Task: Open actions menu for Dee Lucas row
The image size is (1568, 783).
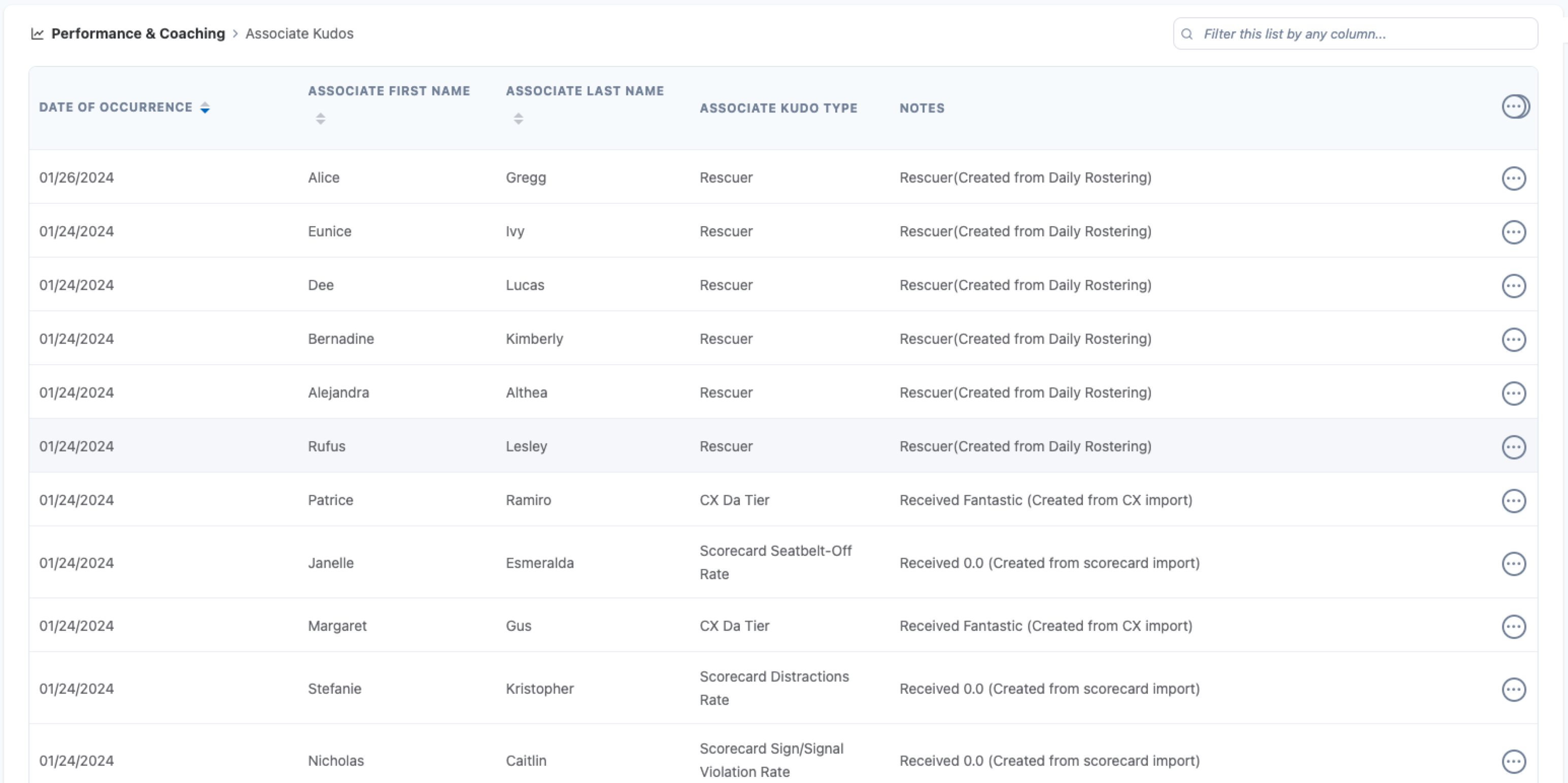Action: point(1513,286)
